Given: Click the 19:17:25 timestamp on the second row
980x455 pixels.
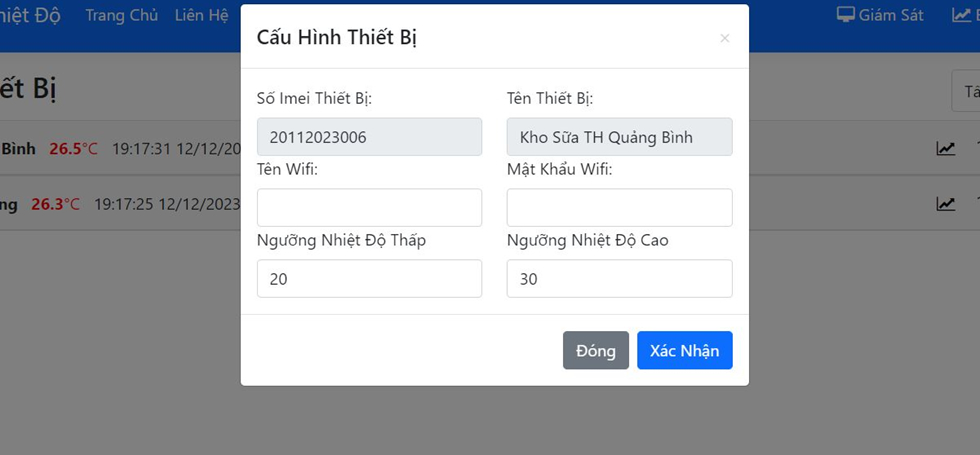Looking at the screenshot, I should tap(122, 204).
